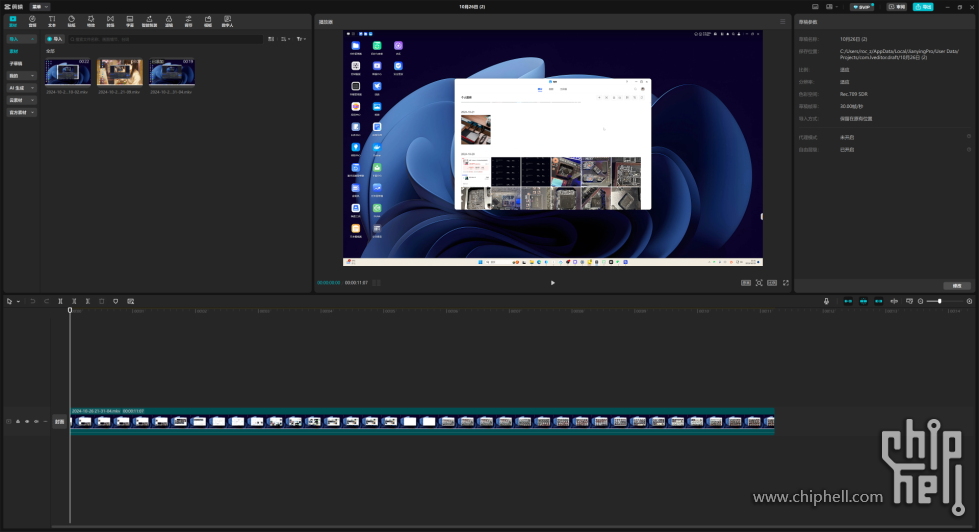Viewport: 979px width, 532px height.
Task: Open the smart packaging tab with upload icon
Action: tap(149, 21)
